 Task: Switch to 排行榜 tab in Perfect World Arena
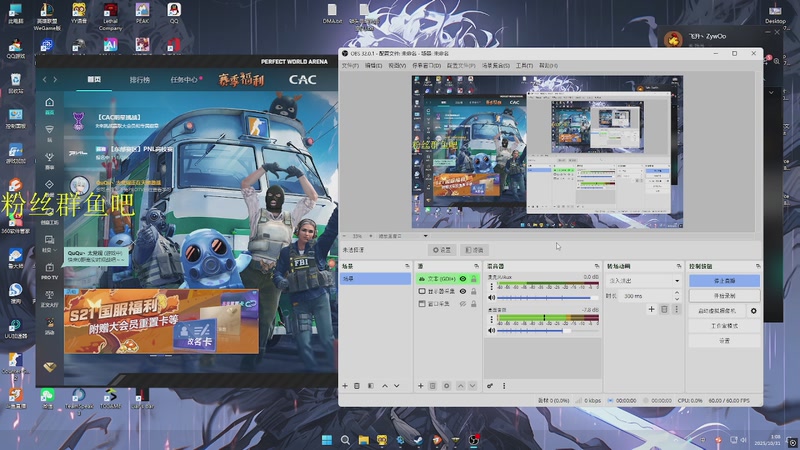tap(139, 80)
